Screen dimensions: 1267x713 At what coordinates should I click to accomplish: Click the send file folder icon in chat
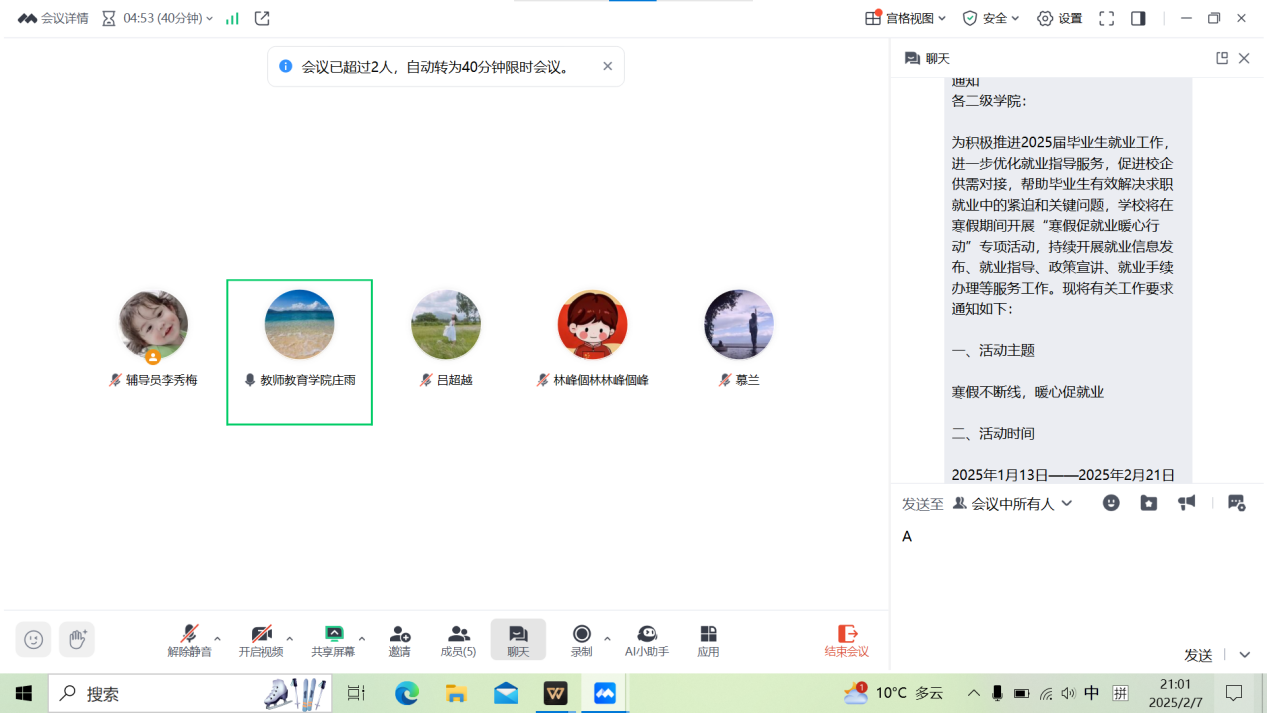pos(1148,503)
